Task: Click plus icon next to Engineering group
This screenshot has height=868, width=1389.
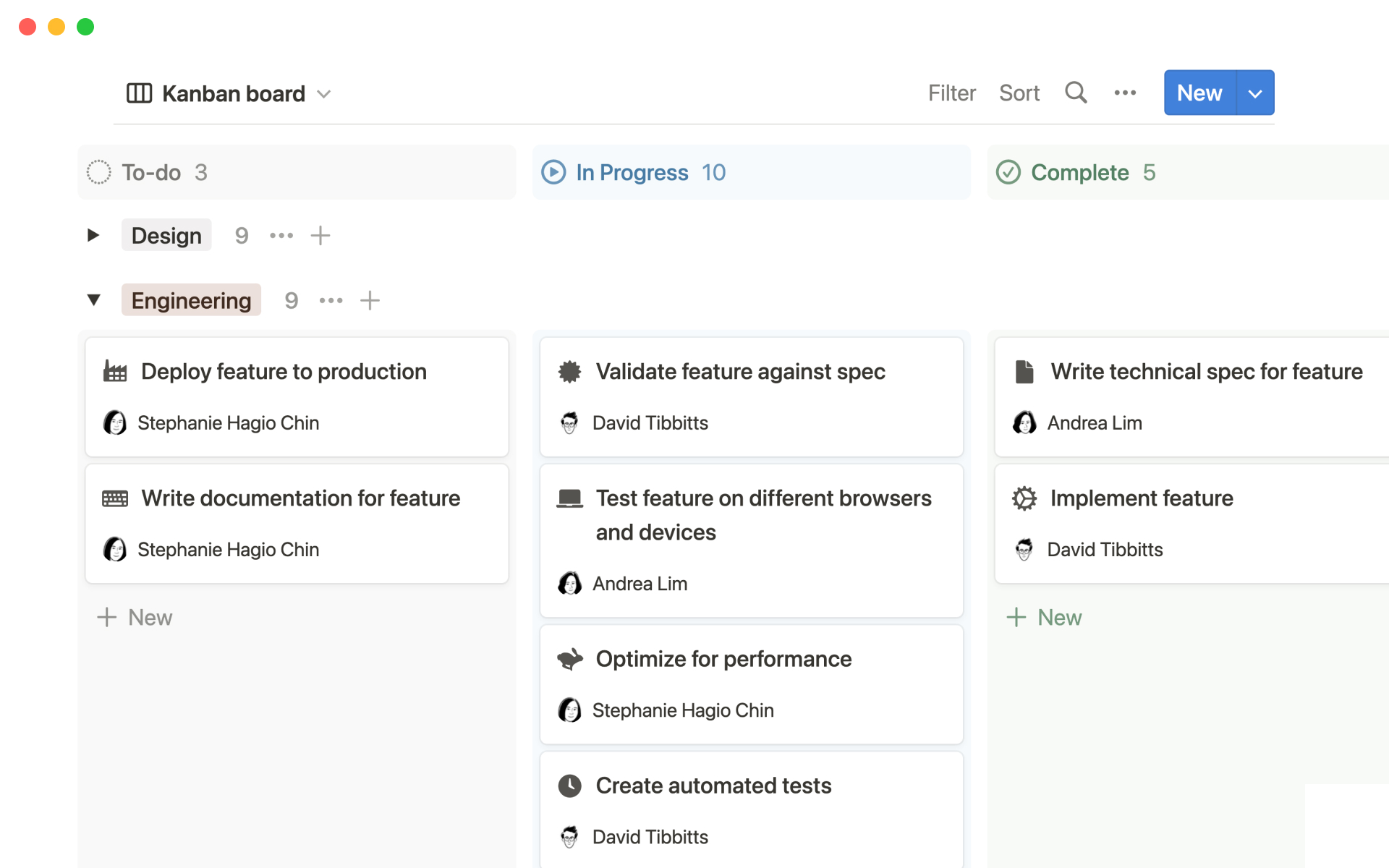Action: click(370, 300)
